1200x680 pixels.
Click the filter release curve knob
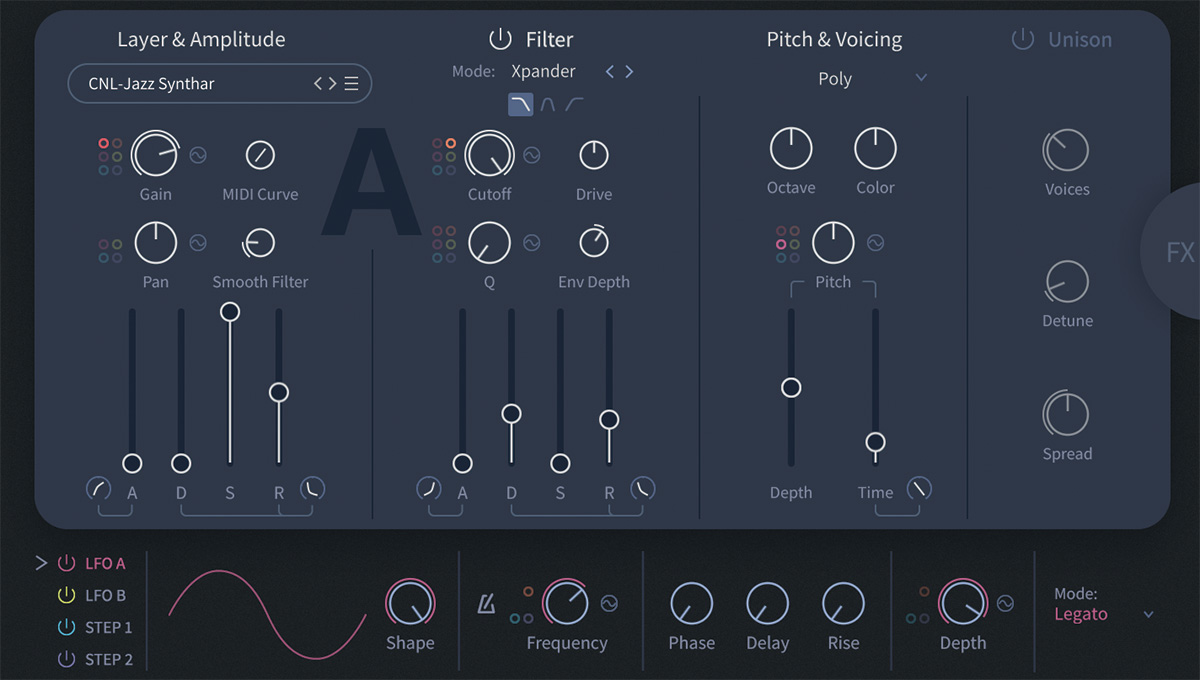point(642,489)
